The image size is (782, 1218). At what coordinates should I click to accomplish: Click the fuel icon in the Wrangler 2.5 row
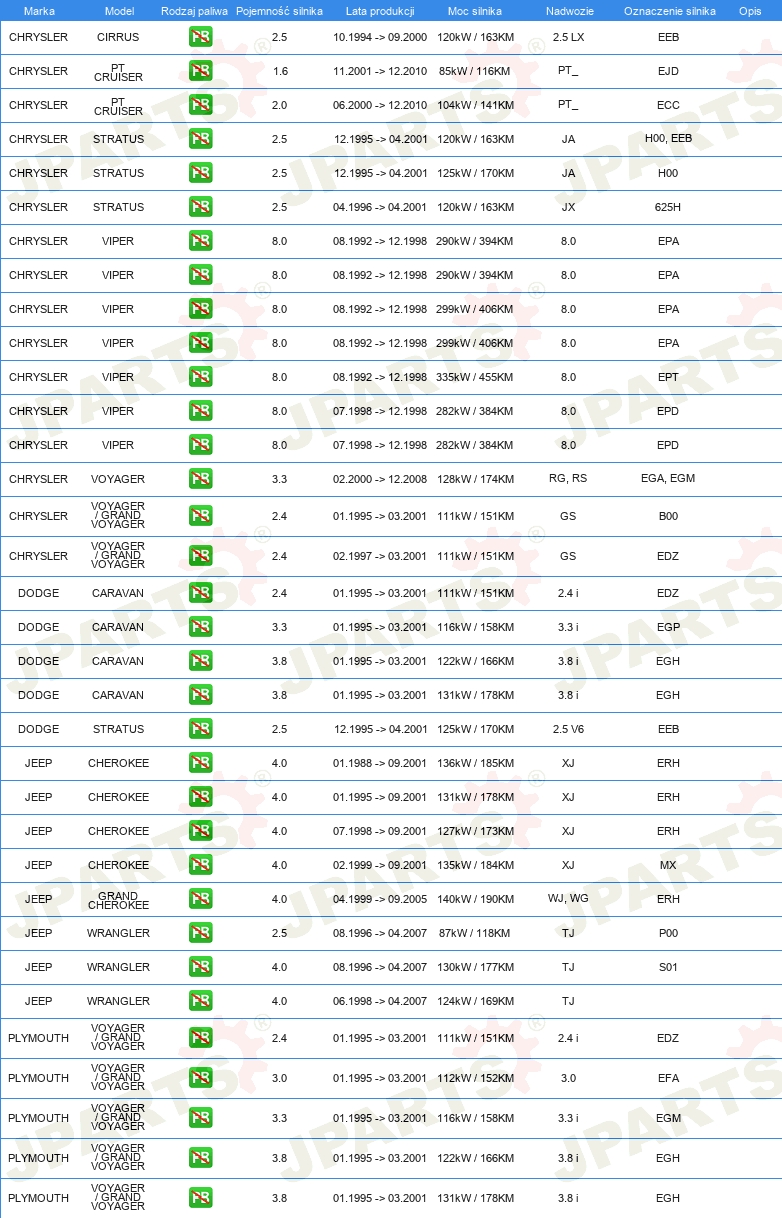(x=200, y=934)
